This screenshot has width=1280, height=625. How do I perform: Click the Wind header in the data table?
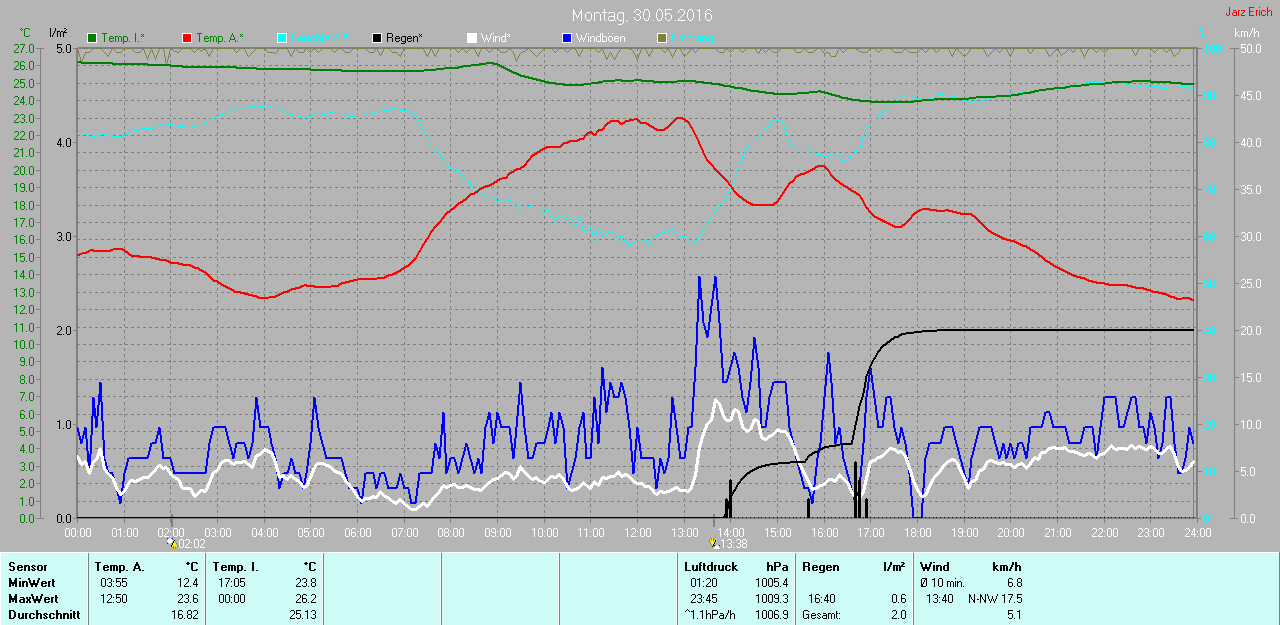[x=935, y=567]
